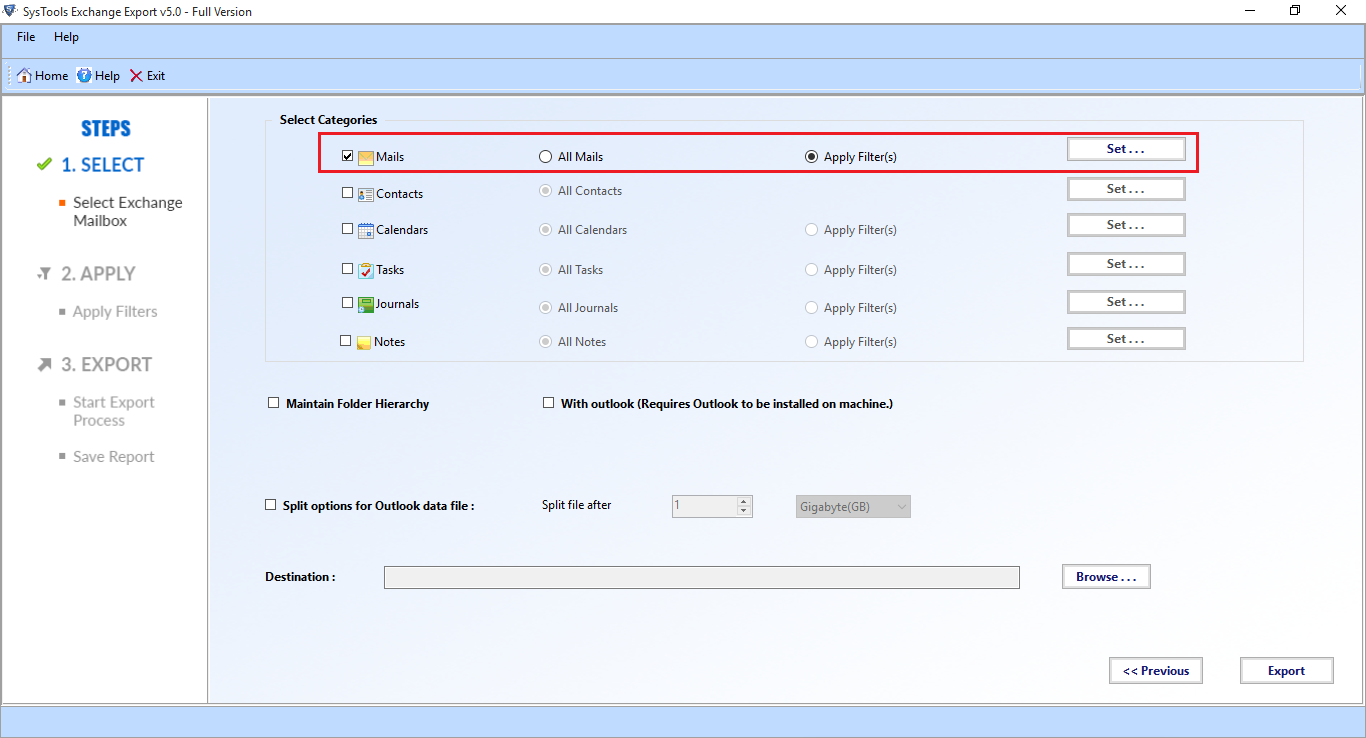This screenshot has width=1366, height=738.
Task: Enable With outlook checkbox
Action: pyautogui.click(x=548, y=403)
